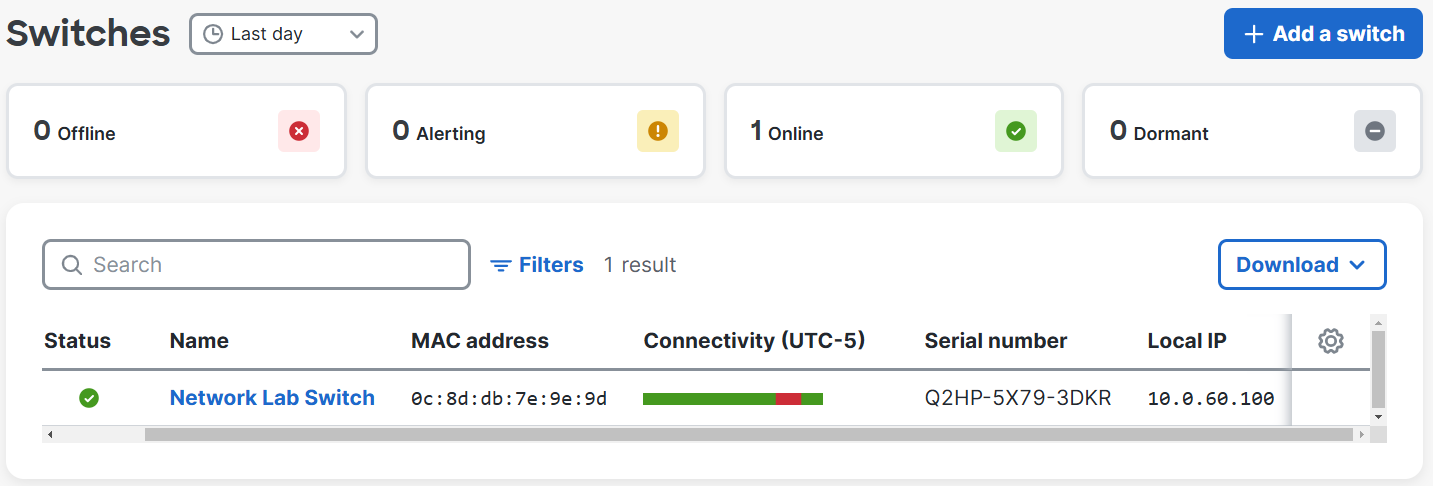Sort by Name column header

(x=199, y=341)
